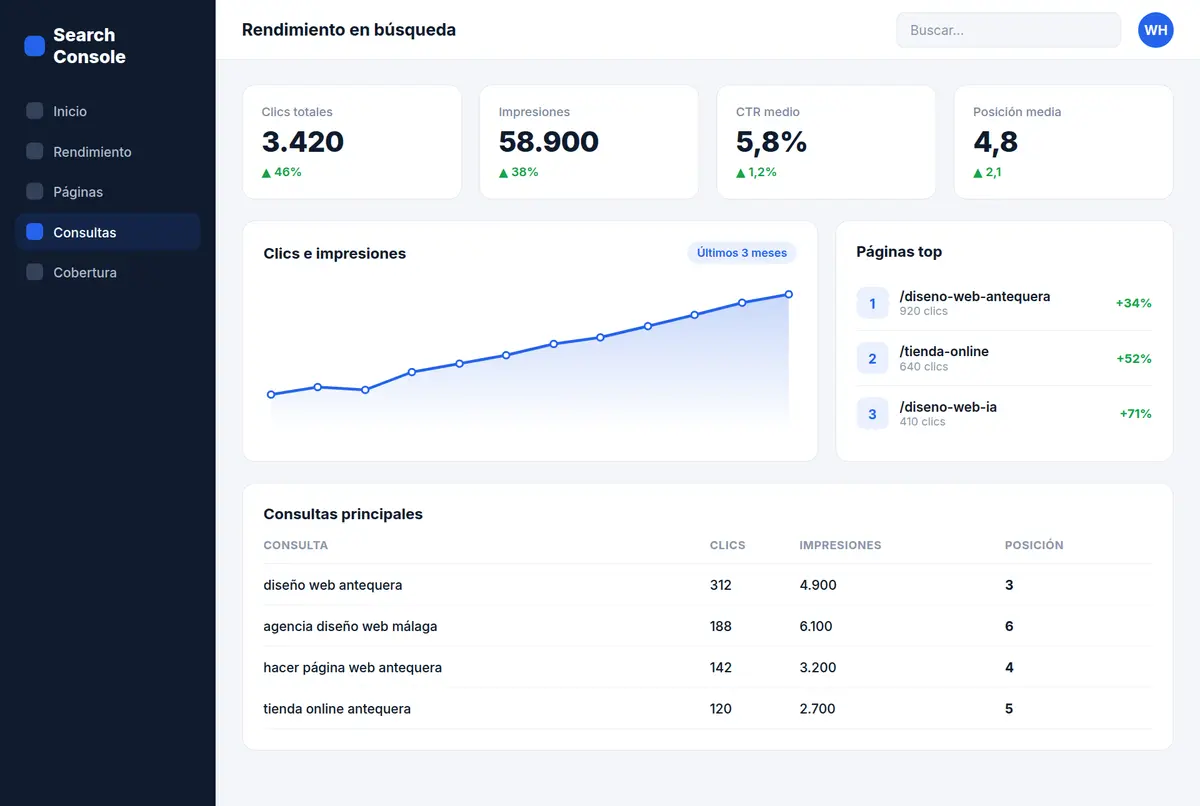Select the last data point on the chart
Image resolution: width=1200 pixels, height=806 pixels.
[x=789, y=294]
